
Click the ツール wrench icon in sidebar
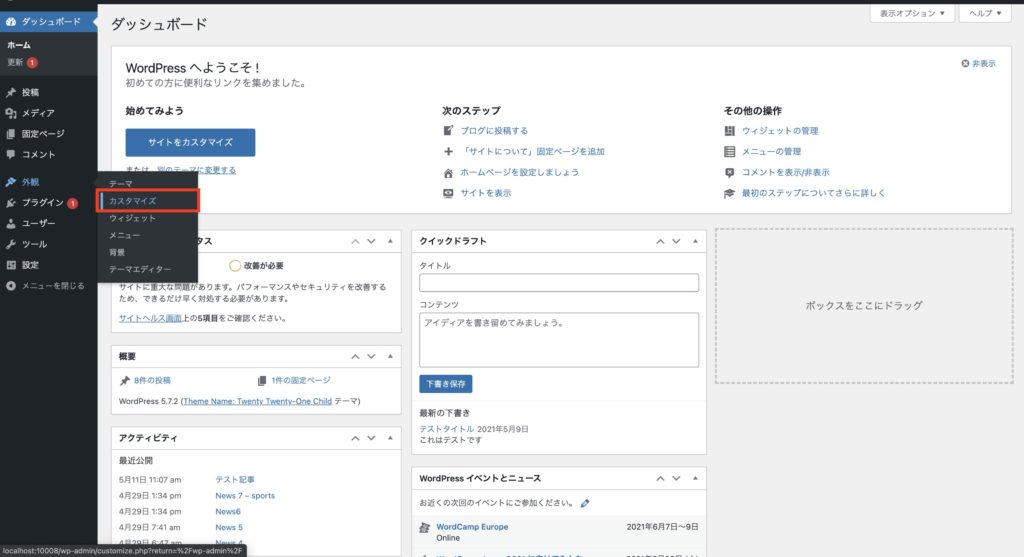pos(11,244)
